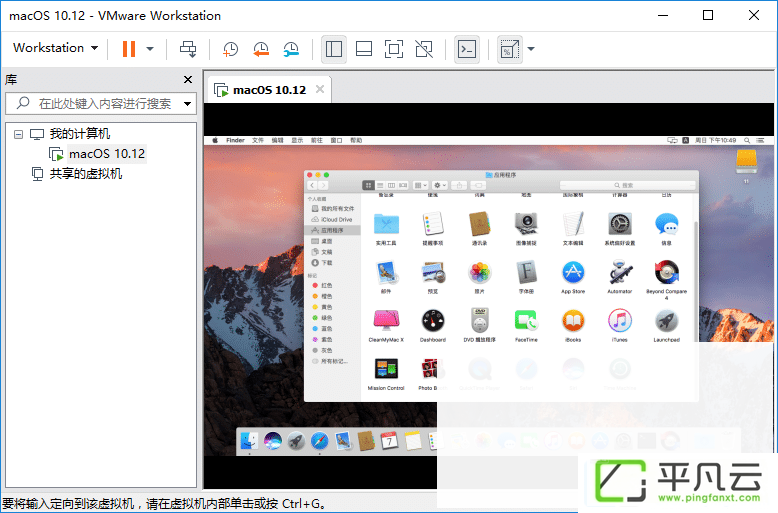
Task: Open the 编辑 menu in the macOS menu bar
Action: pyautogui.click(x=277, y=140)
